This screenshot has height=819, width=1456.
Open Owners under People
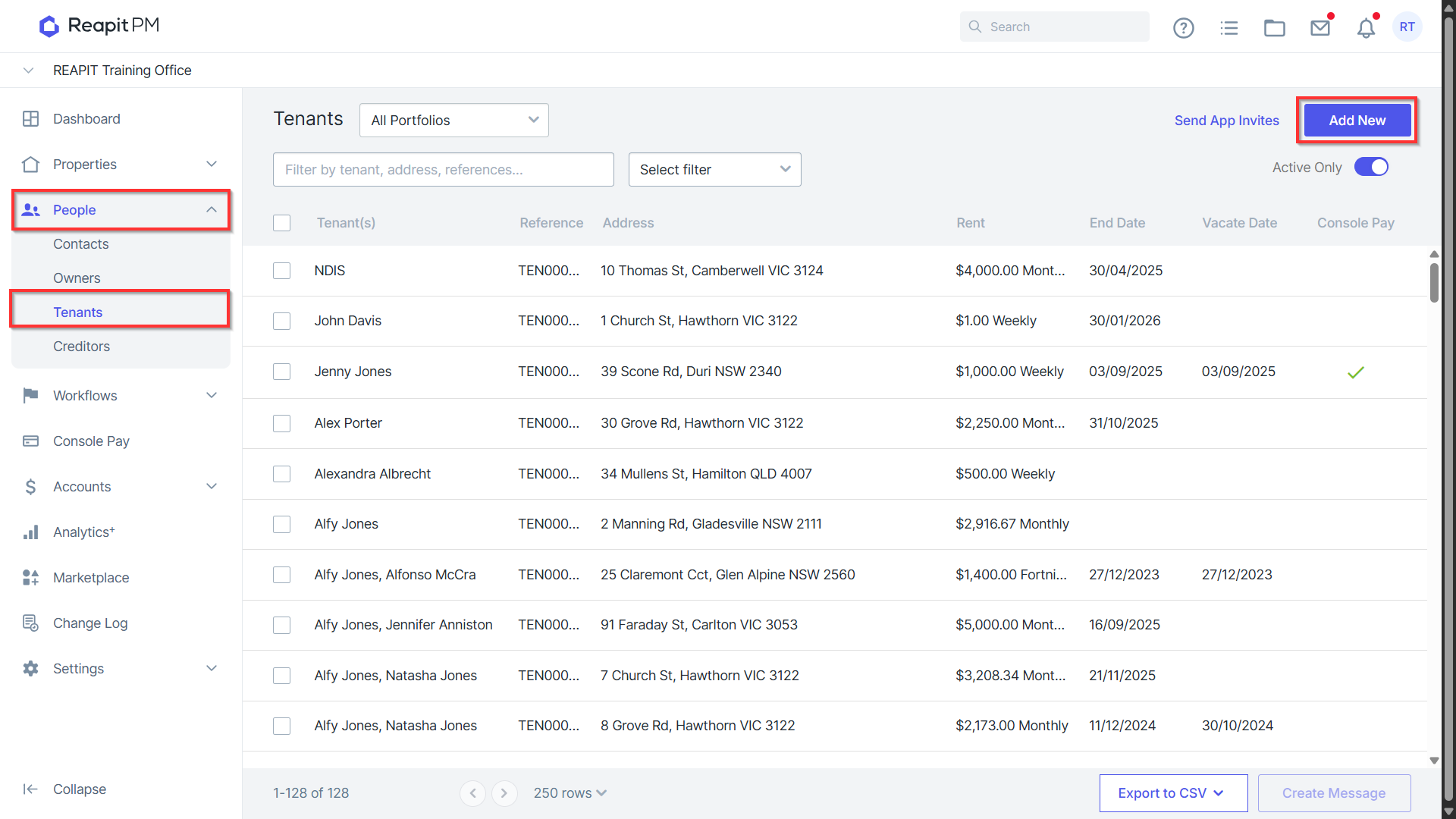point(77,278)
